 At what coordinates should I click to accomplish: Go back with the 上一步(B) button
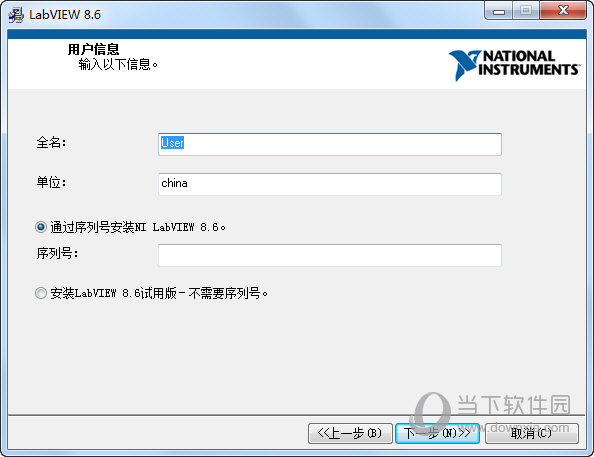click(x=350, y=433)
